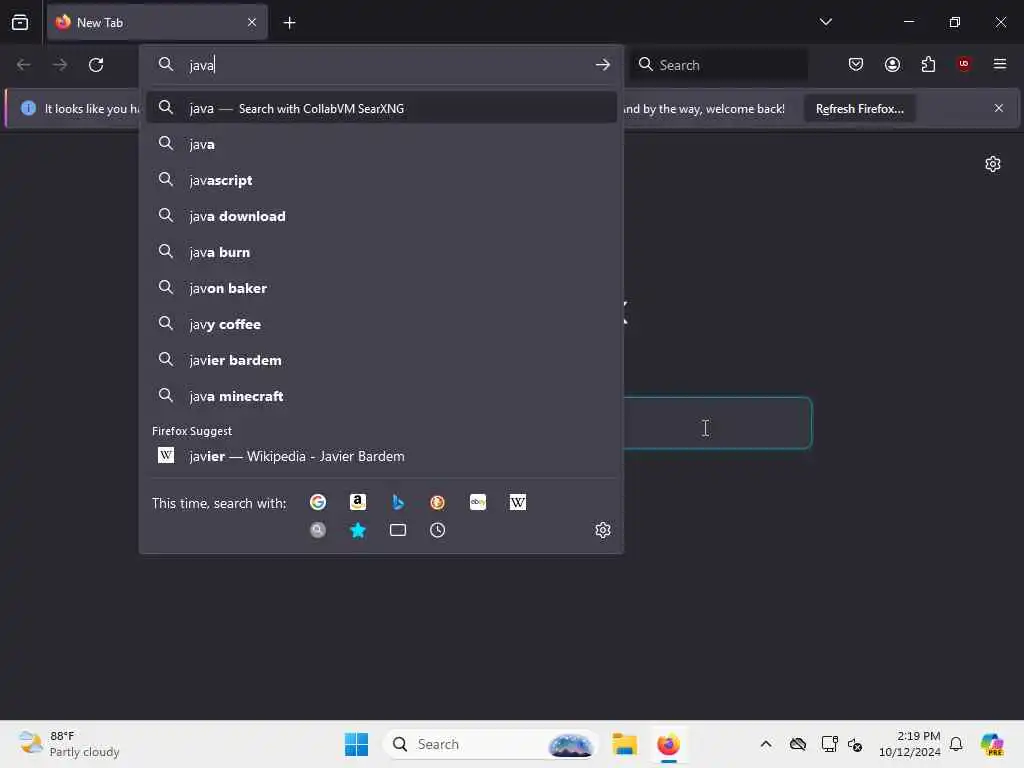Viewport: 1024px width, 768px height.
Task: Open Firefox View in the tab strip
Action: tap(20, 23)
